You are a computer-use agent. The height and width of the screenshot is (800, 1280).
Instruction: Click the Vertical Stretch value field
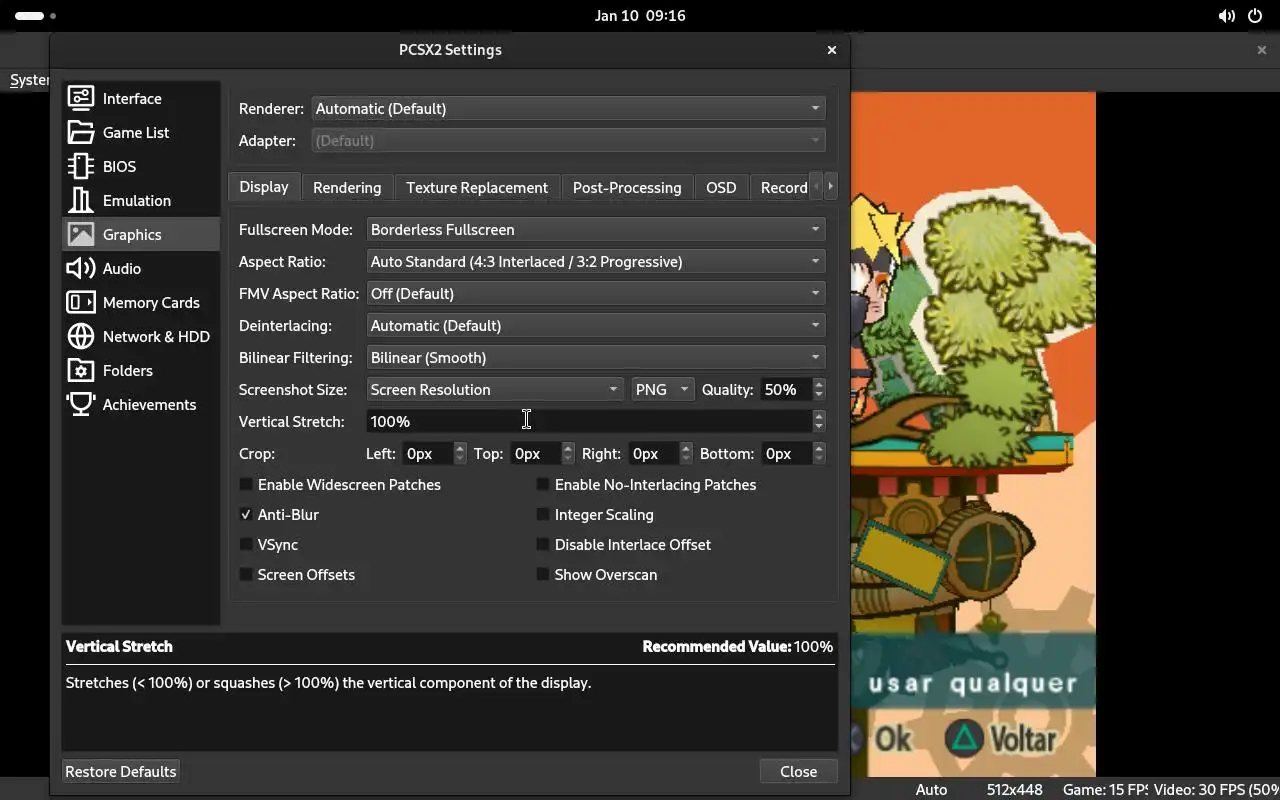tap(589, 421)
